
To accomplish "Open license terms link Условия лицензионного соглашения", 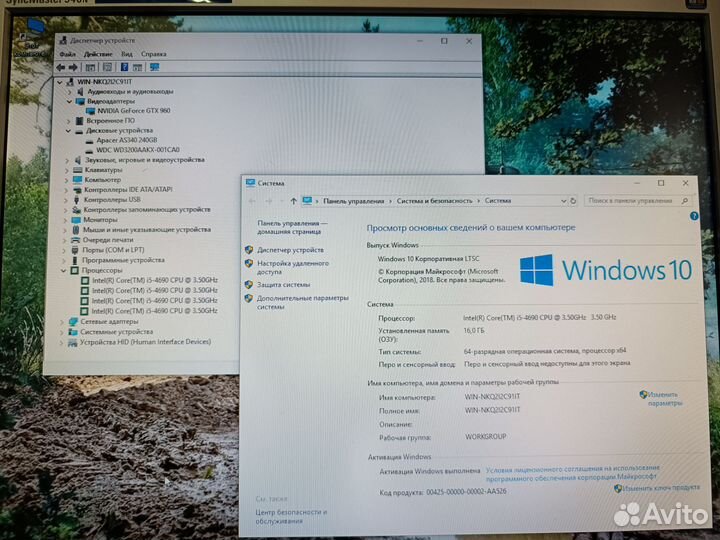I will (x=573, y=473).
